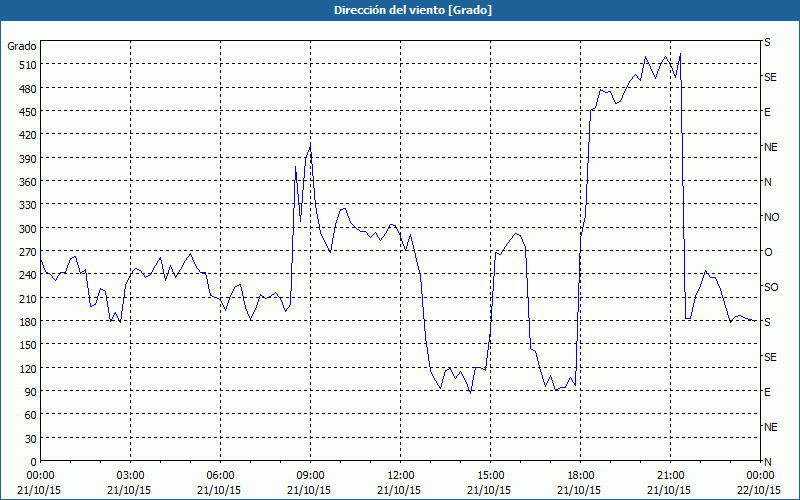The width and height of the screenshot is (800, 500).
Task: Select the 300 degree axis label
Action: pos(28,229)
